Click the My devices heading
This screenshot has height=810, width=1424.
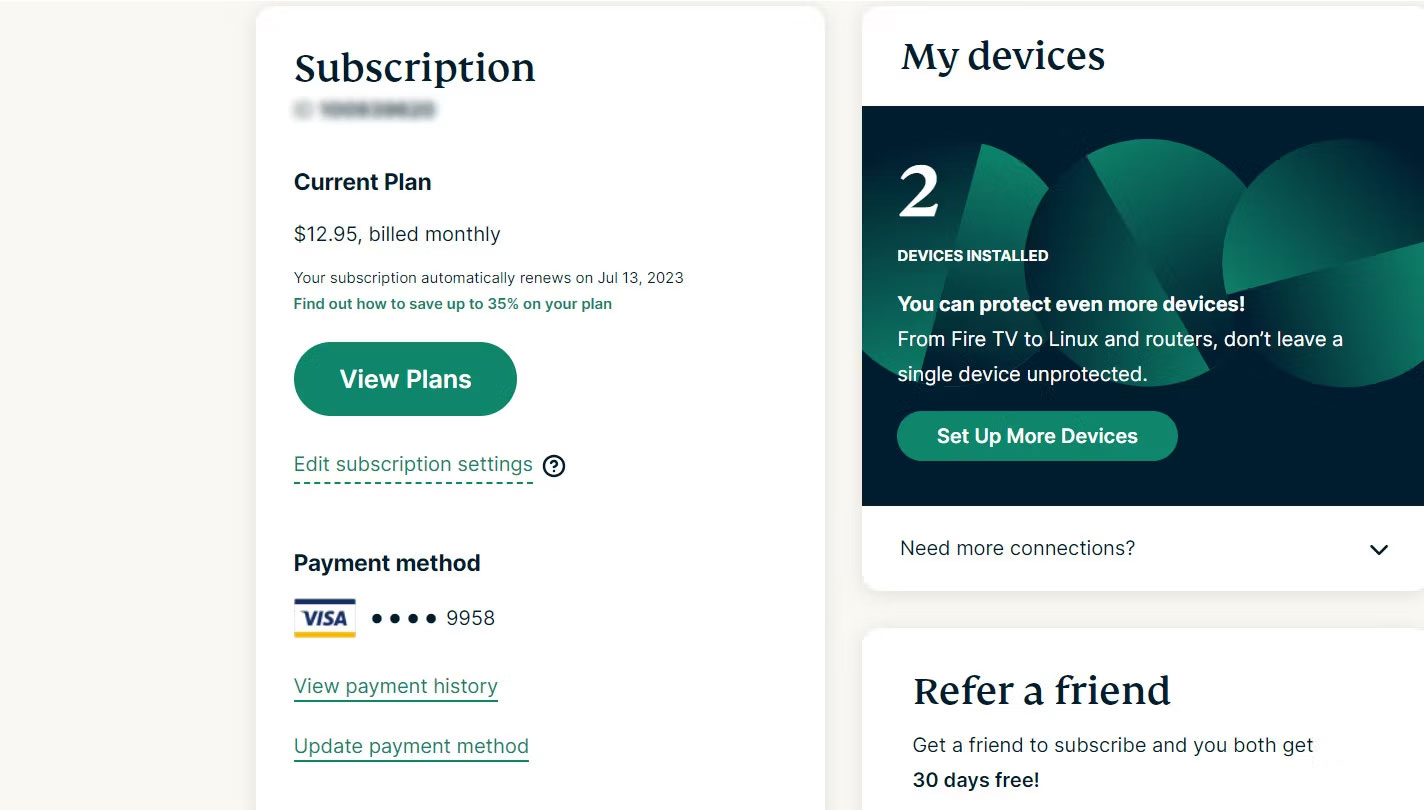(x=1002, y=56)
